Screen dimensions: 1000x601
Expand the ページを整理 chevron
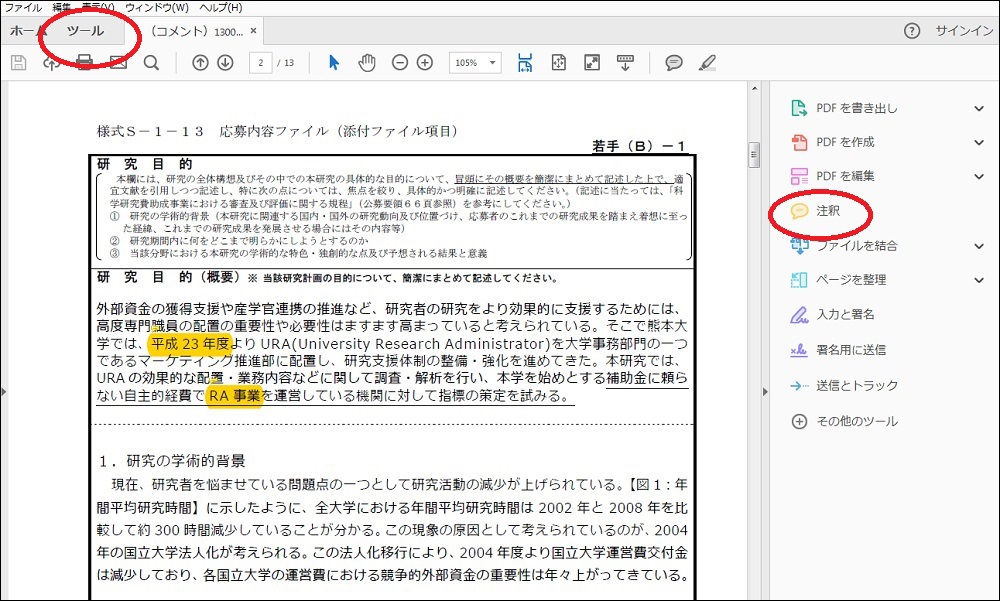point(979,279)
